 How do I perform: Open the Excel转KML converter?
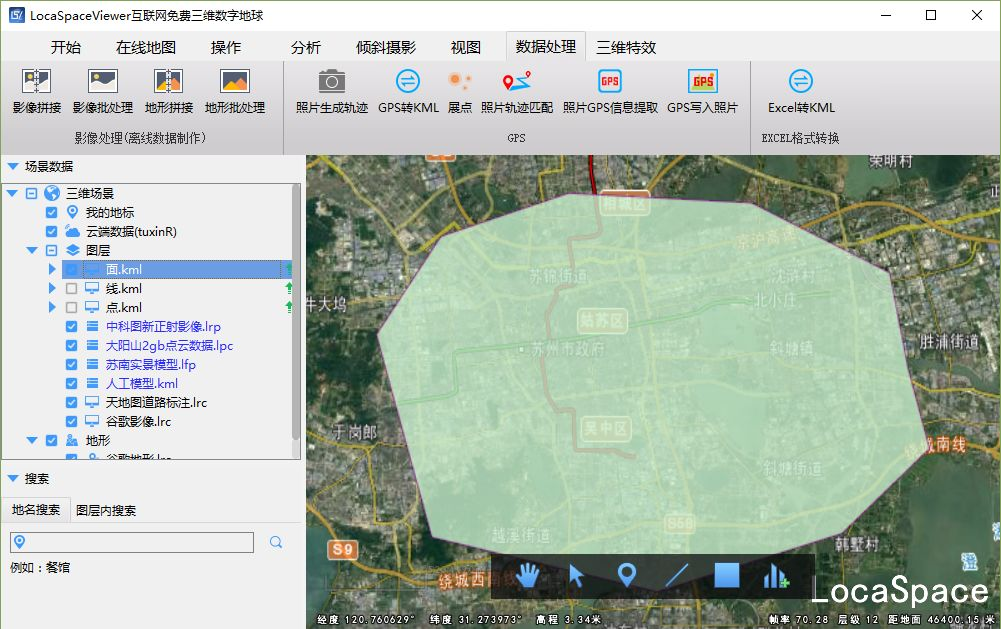(x=801, y=91)
